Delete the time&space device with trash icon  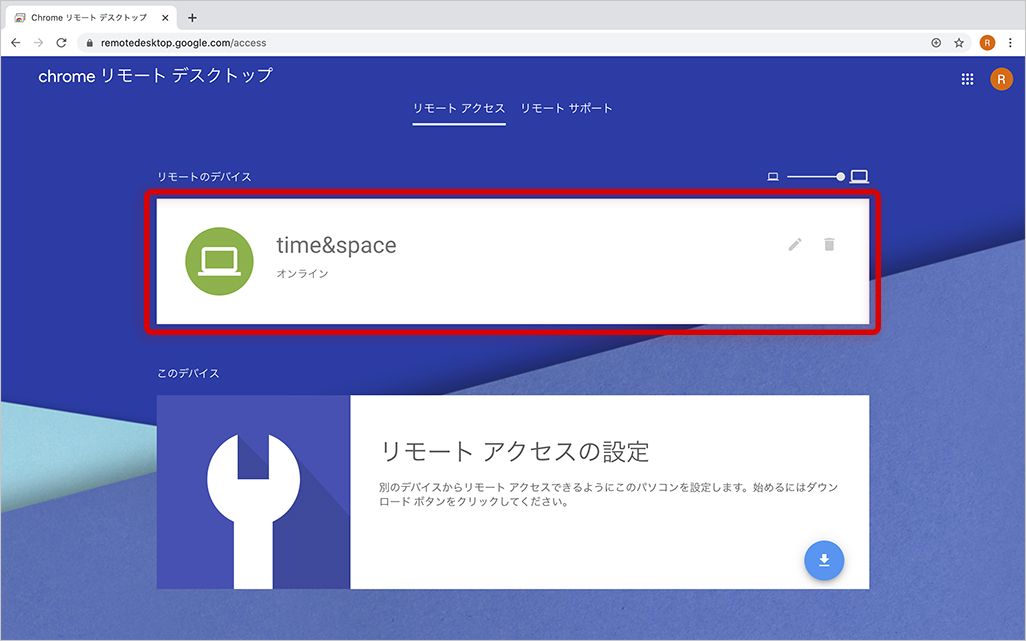pyautogui.click(x=829, y=244)
